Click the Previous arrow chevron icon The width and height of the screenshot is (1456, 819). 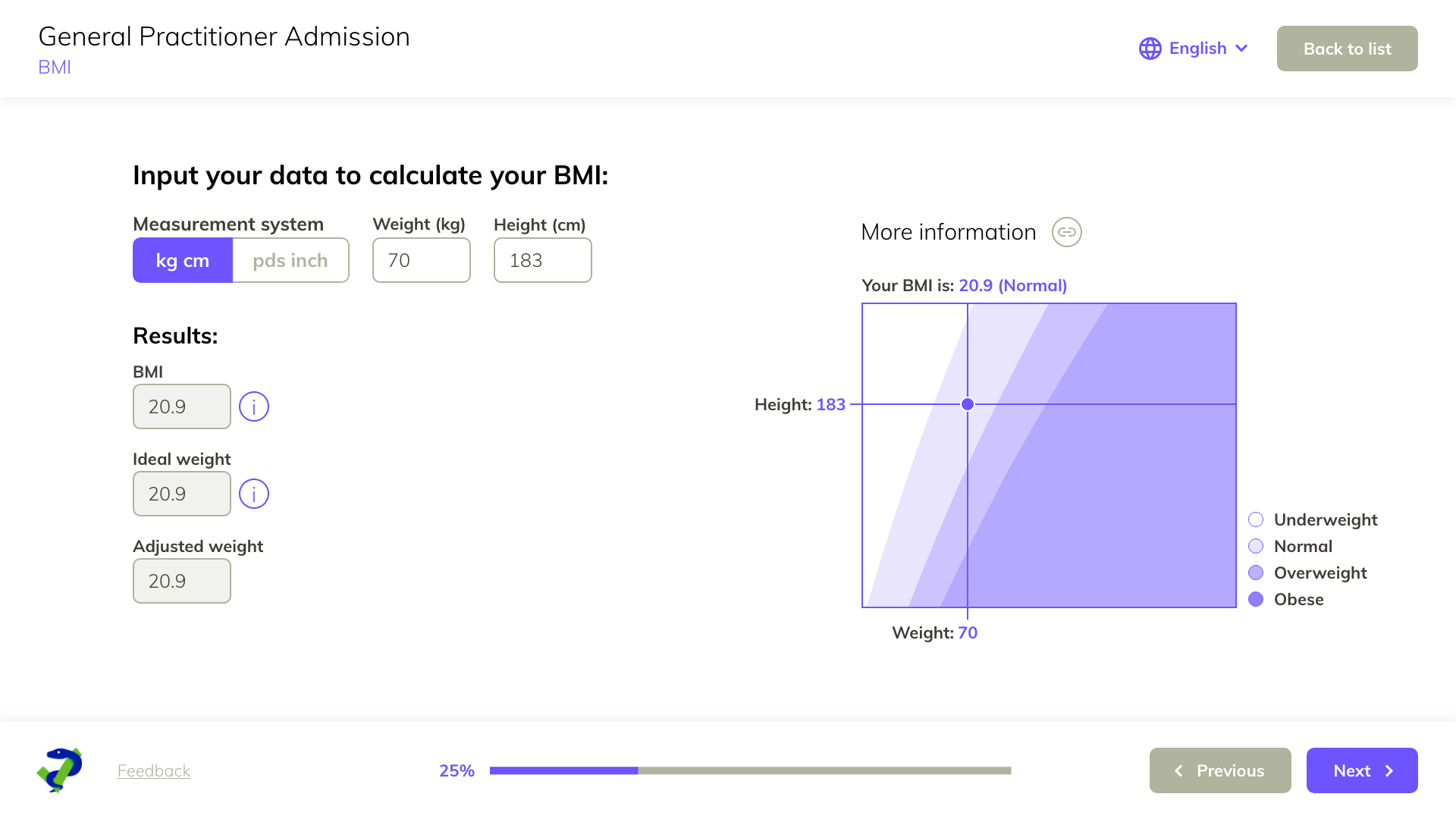1178,770
